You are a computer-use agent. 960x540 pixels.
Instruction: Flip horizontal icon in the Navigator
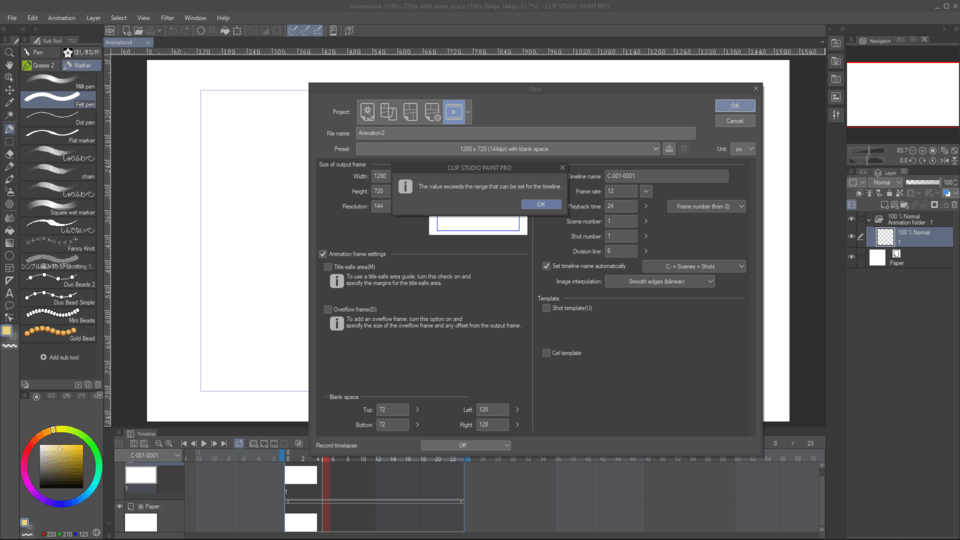[944, 160]
